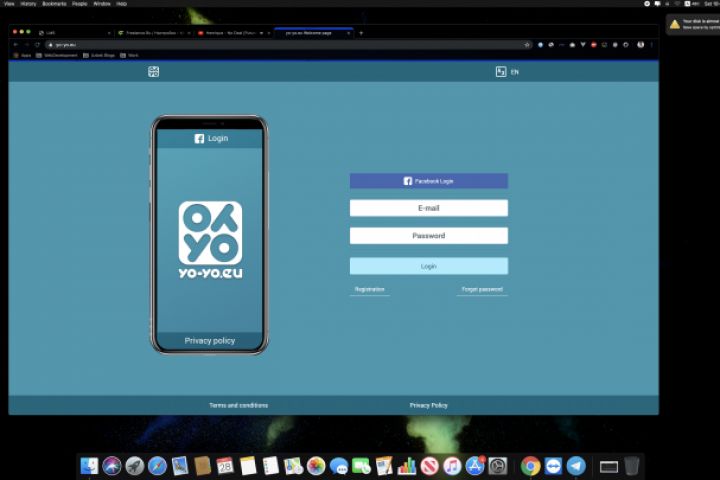Open System Preferences from dock
The width and height of the screenshot is (720, 480).
[x=498, y=466]
